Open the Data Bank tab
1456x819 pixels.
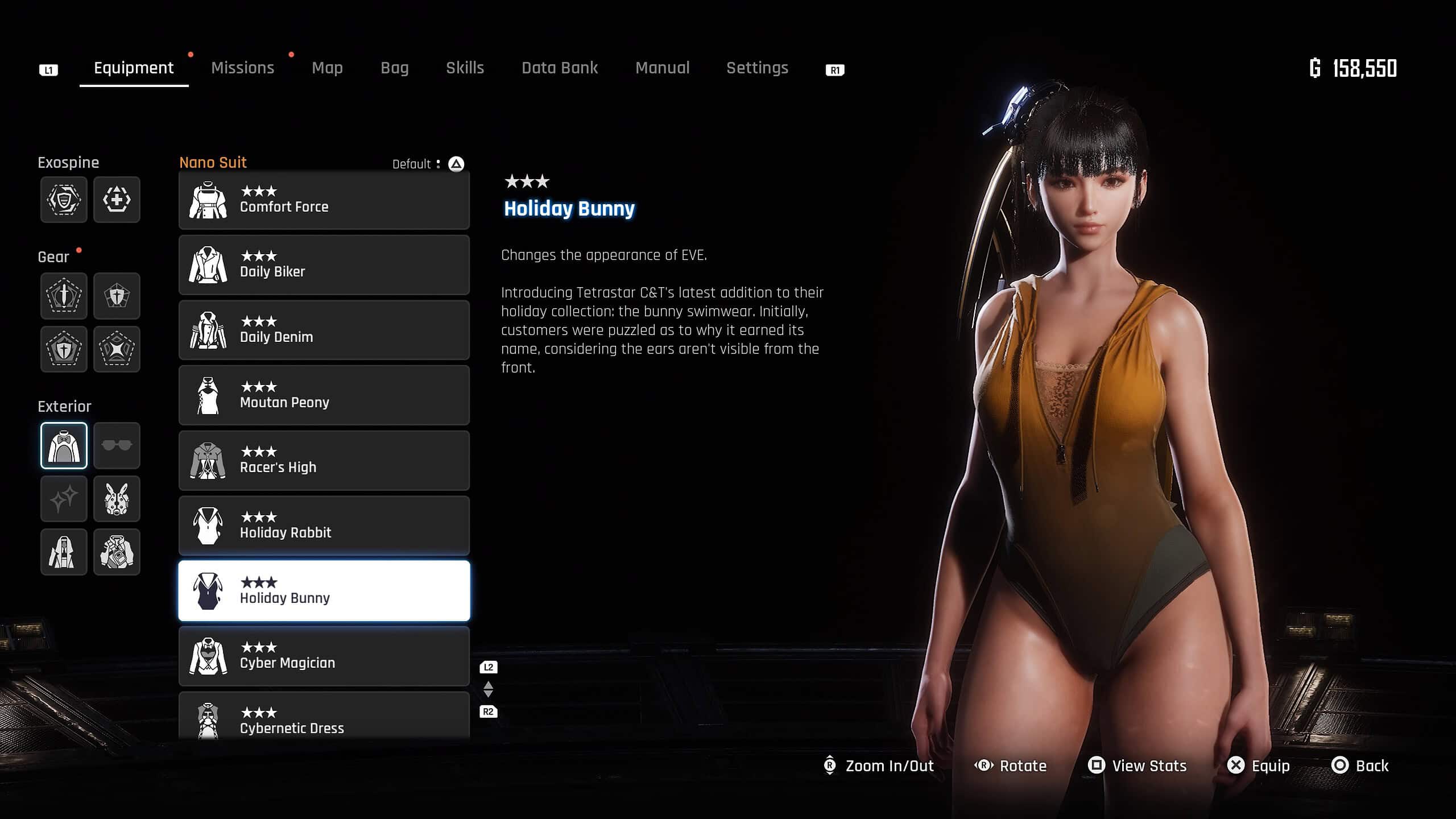(560, 68)
